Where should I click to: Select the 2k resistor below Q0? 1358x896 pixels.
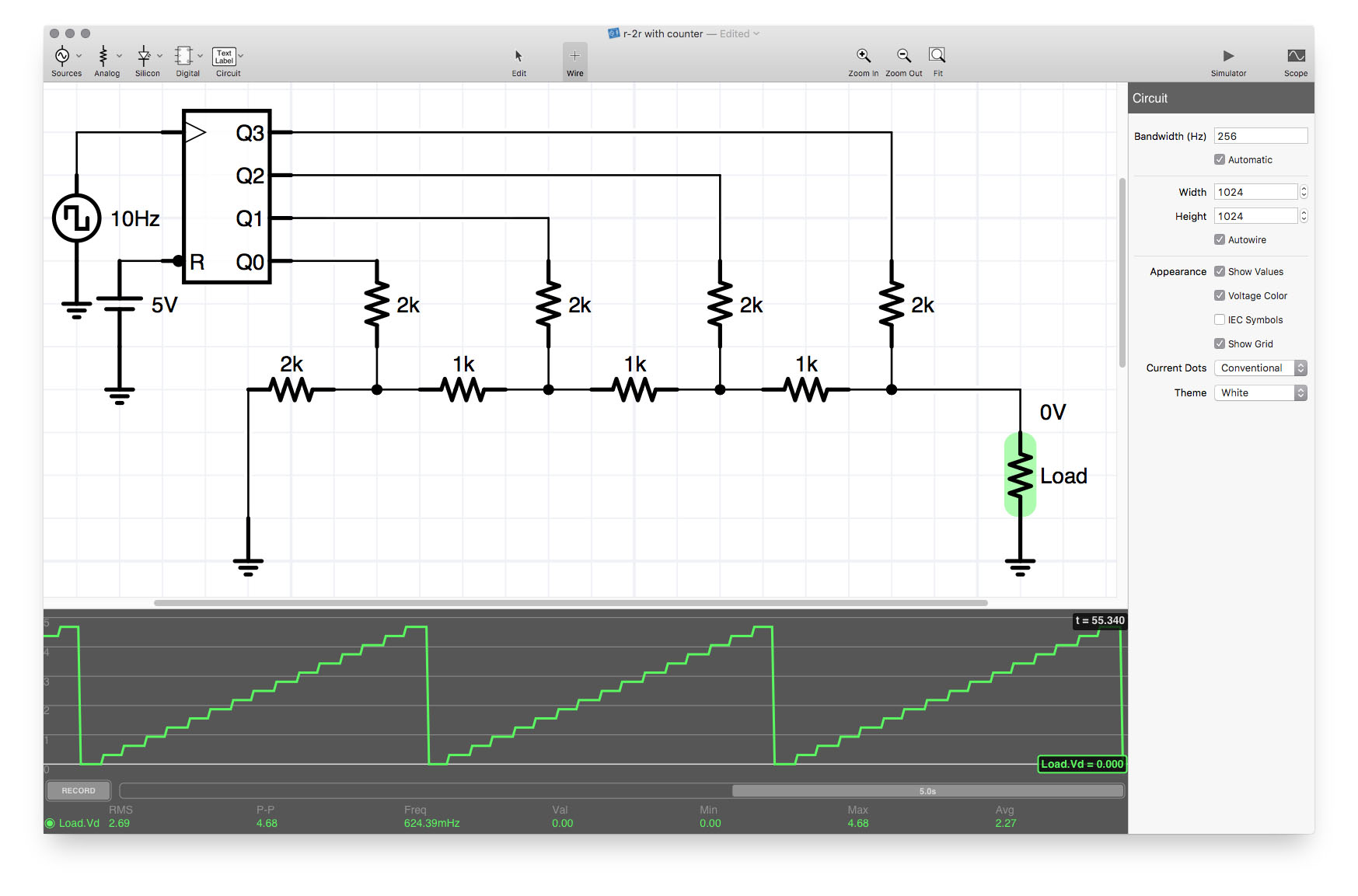[377, 304]
